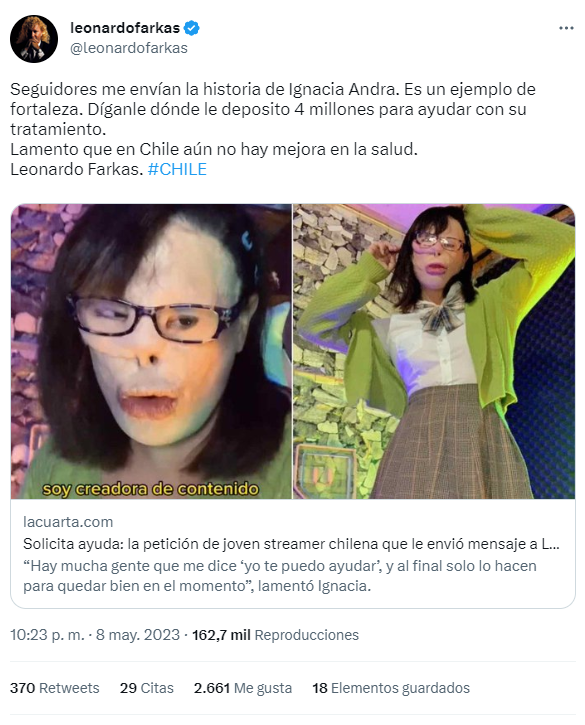Click the 8 may. 2023 date
This screenshot has height=725, width=585.
[137, 635]
